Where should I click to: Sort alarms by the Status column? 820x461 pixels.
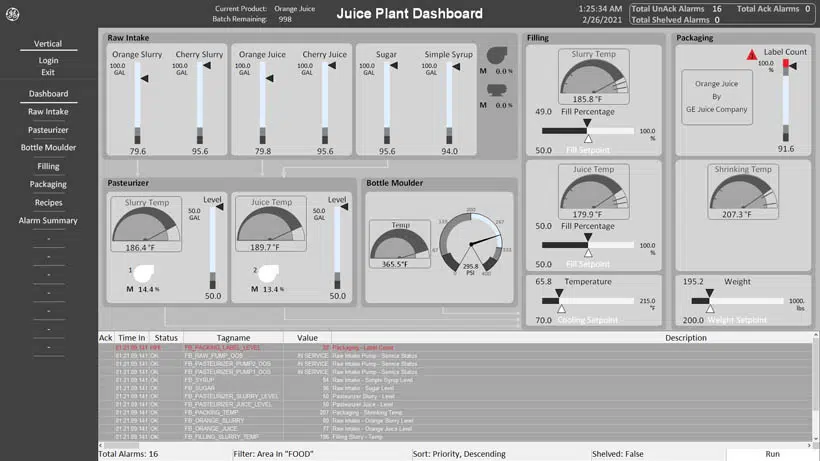point(166,338)
